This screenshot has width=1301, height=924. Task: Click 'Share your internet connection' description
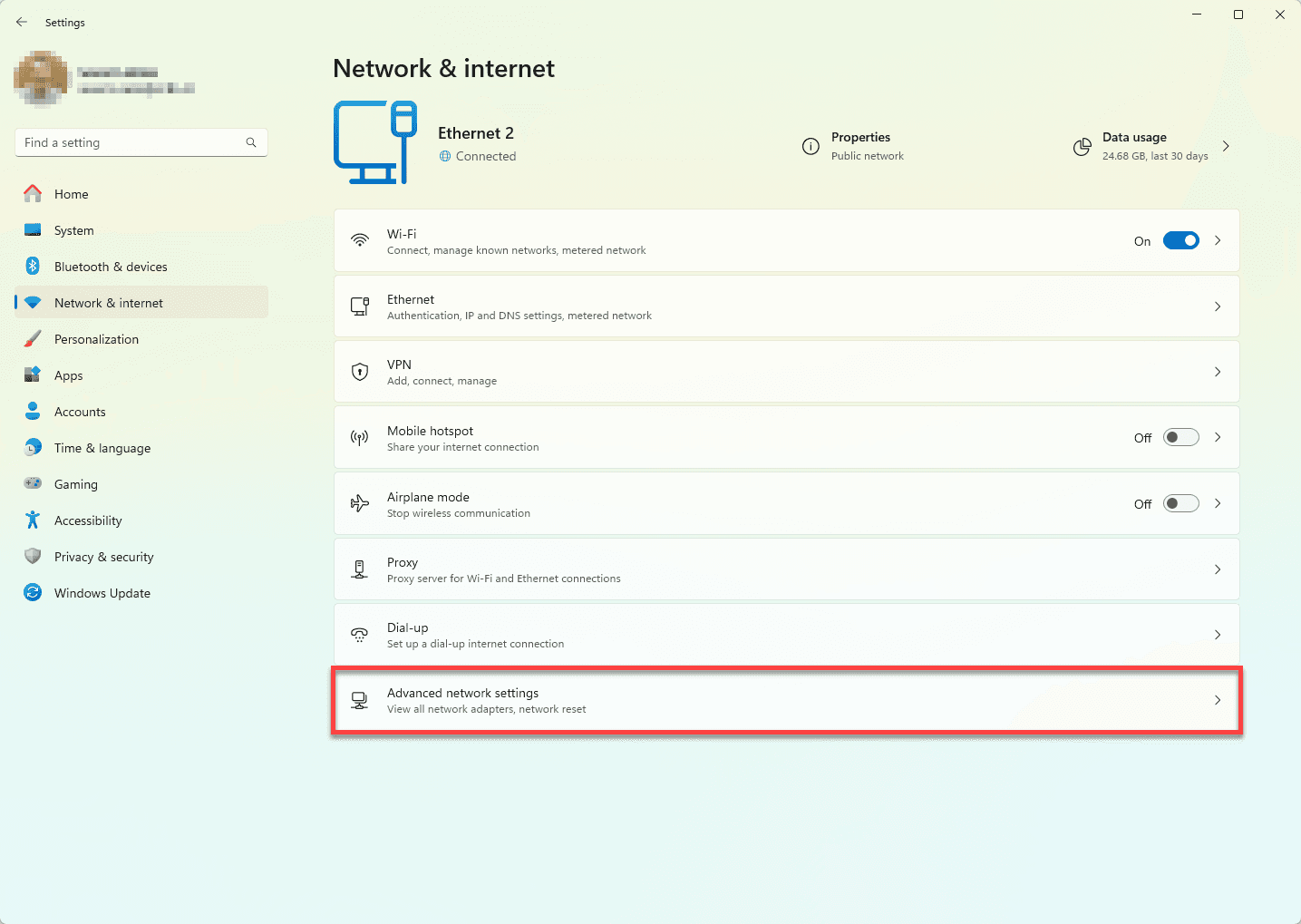click(463, 447)
